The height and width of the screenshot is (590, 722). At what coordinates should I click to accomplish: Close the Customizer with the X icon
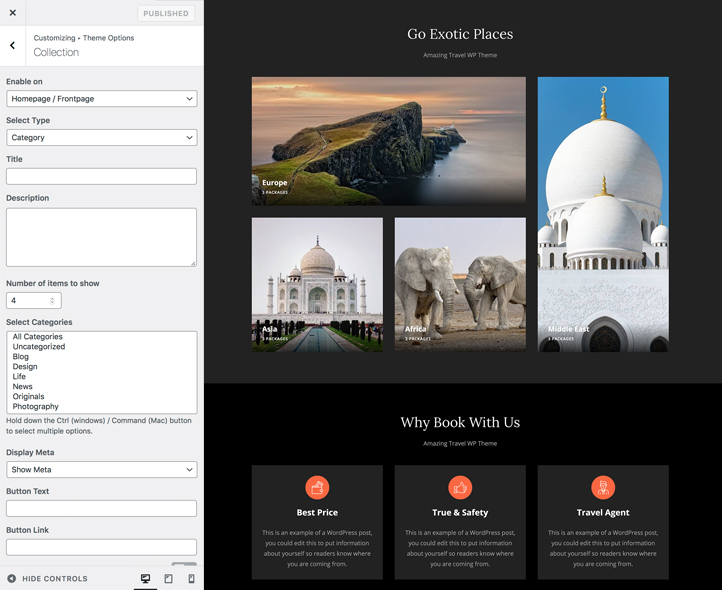tap(13, 13)
